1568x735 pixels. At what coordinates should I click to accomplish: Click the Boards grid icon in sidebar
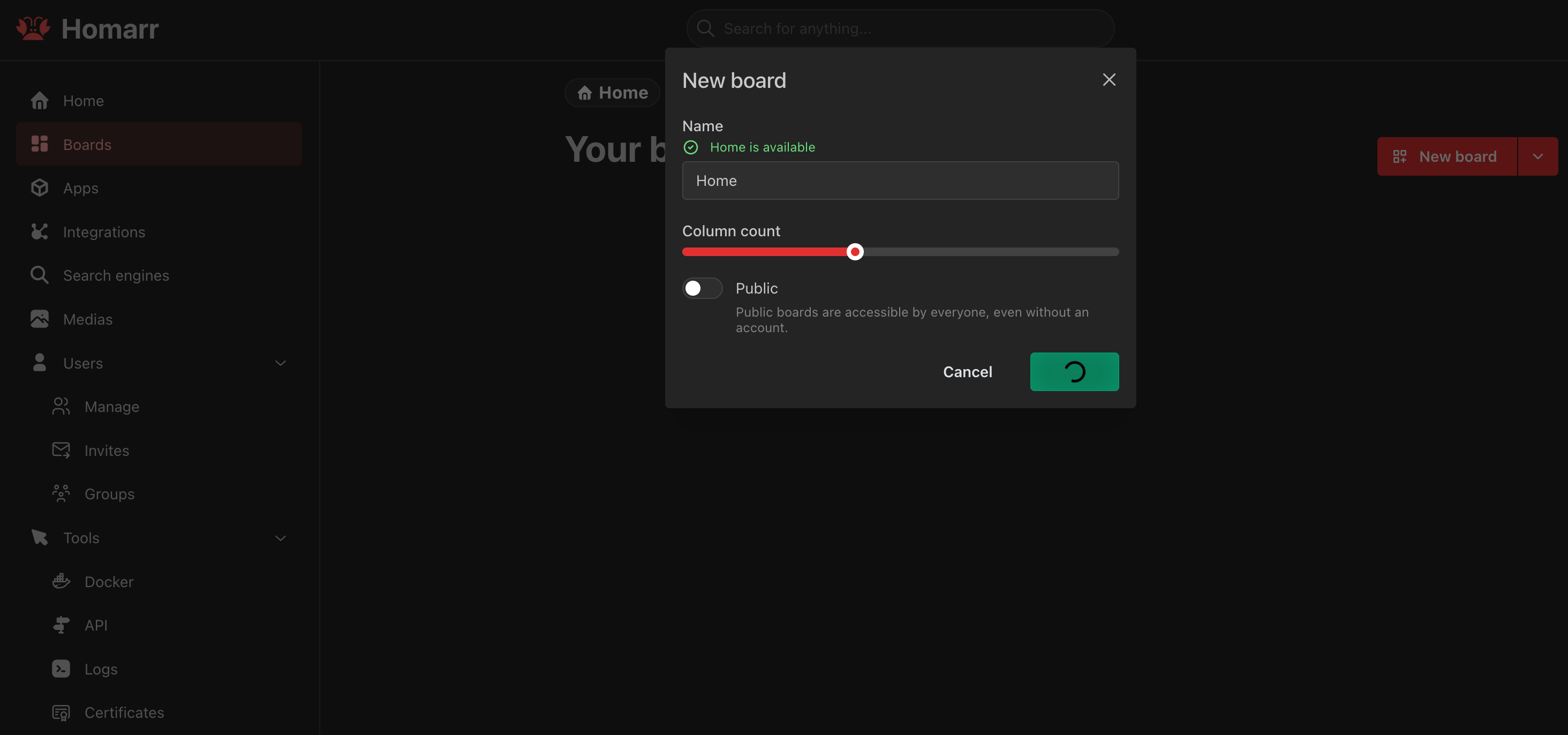coord(40,144)
